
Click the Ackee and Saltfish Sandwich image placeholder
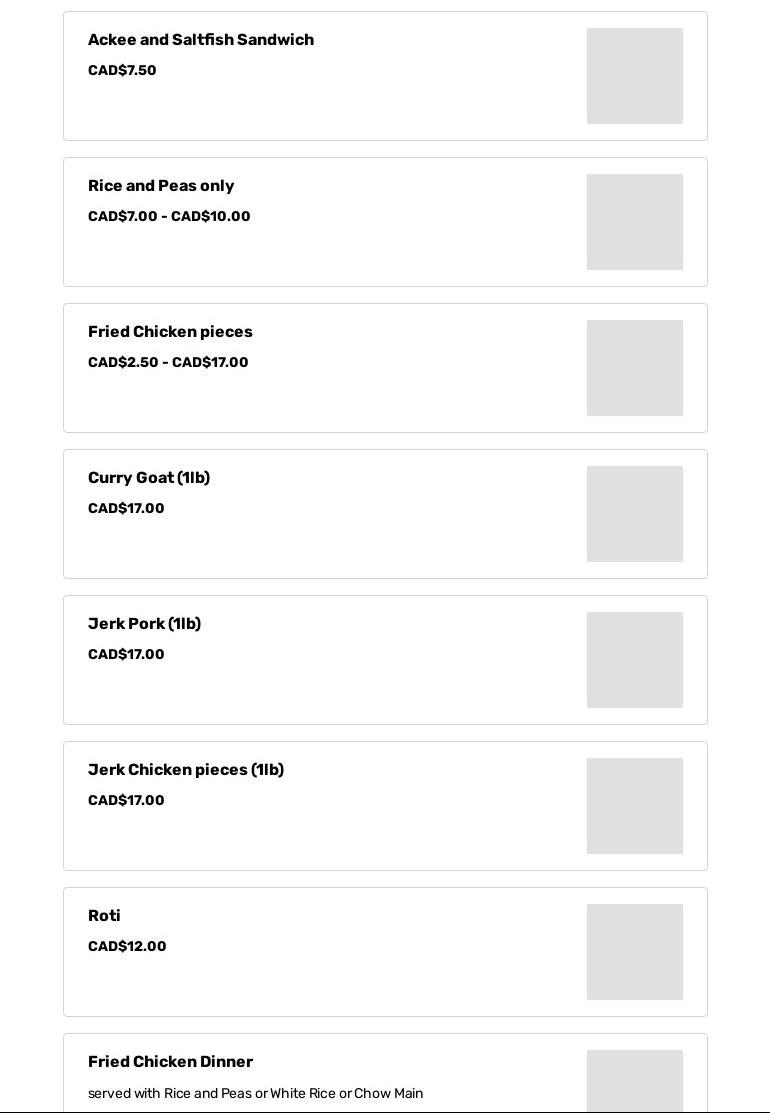(x=634, y=76)
